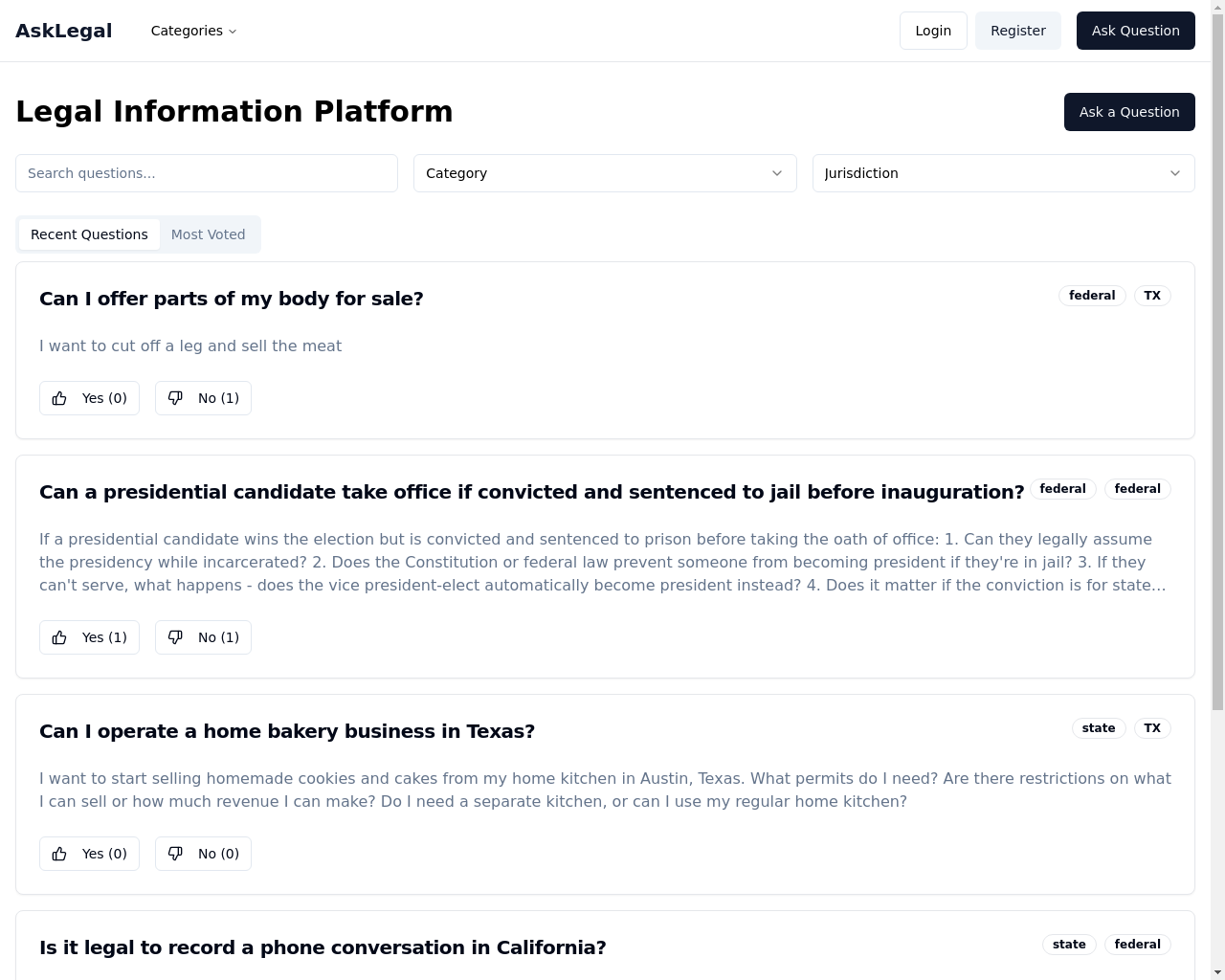The height and width of the screenshot is (980, 1225).
Task: Select the Recent Questions tab
Action: pos(89,234)
